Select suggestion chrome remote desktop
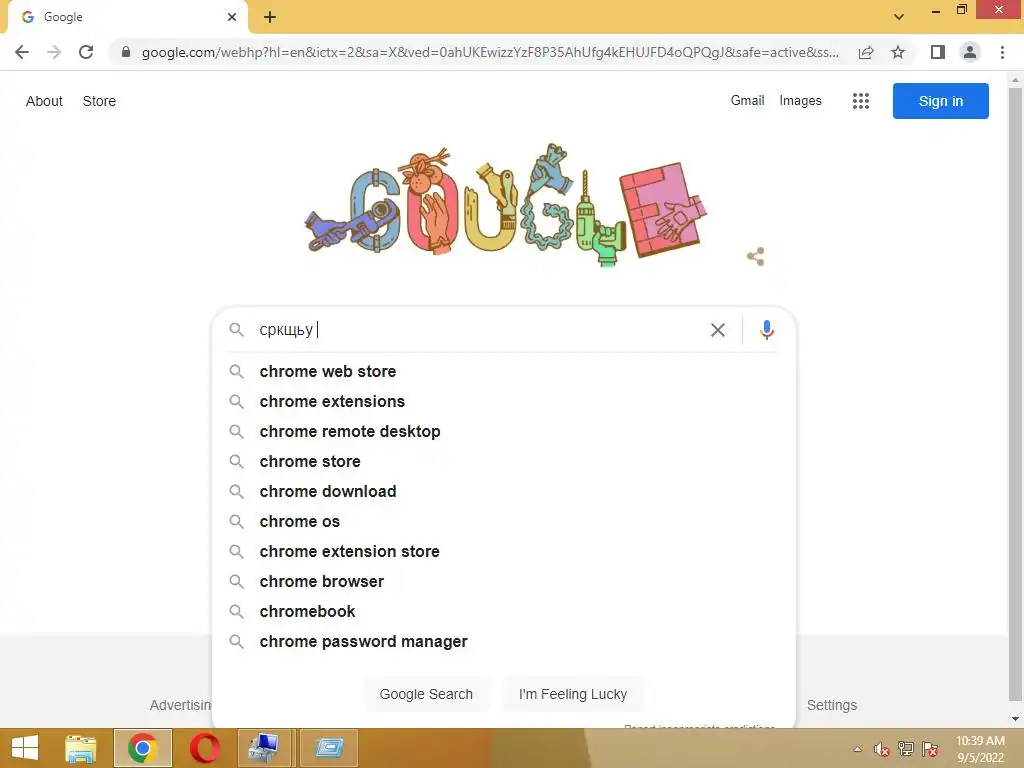Viewport: 1024px width, 768px height. coord(504,432)
